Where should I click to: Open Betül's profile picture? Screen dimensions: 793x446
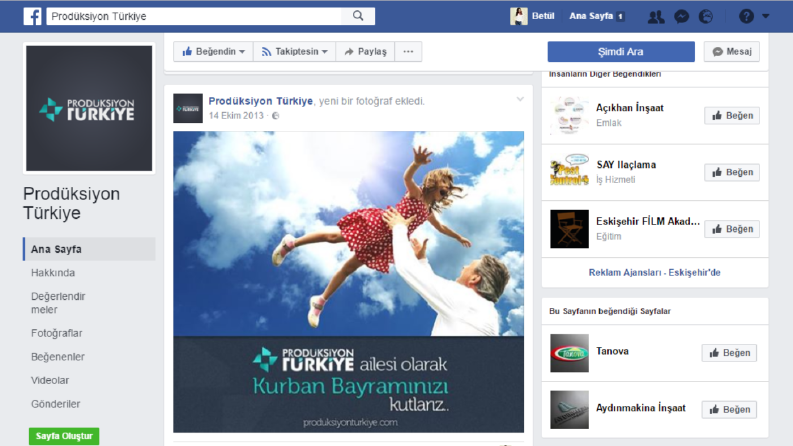tap(518, 16)
